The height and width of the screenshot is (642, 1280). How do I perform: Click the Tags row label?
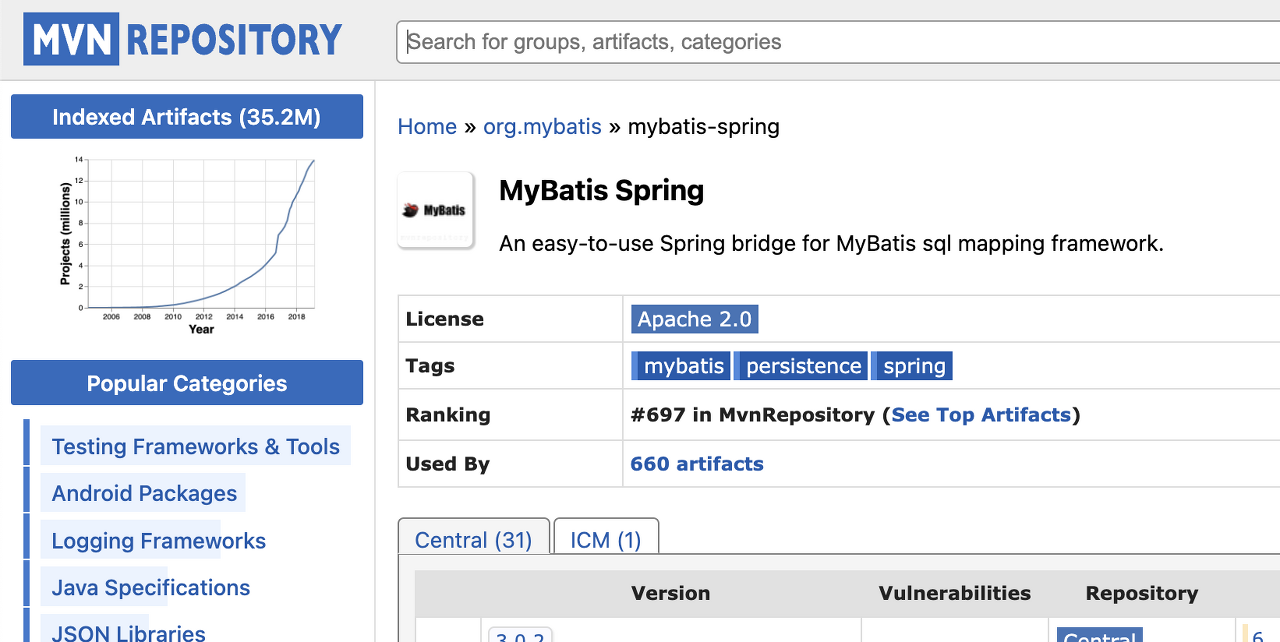(x=430, y=366)
